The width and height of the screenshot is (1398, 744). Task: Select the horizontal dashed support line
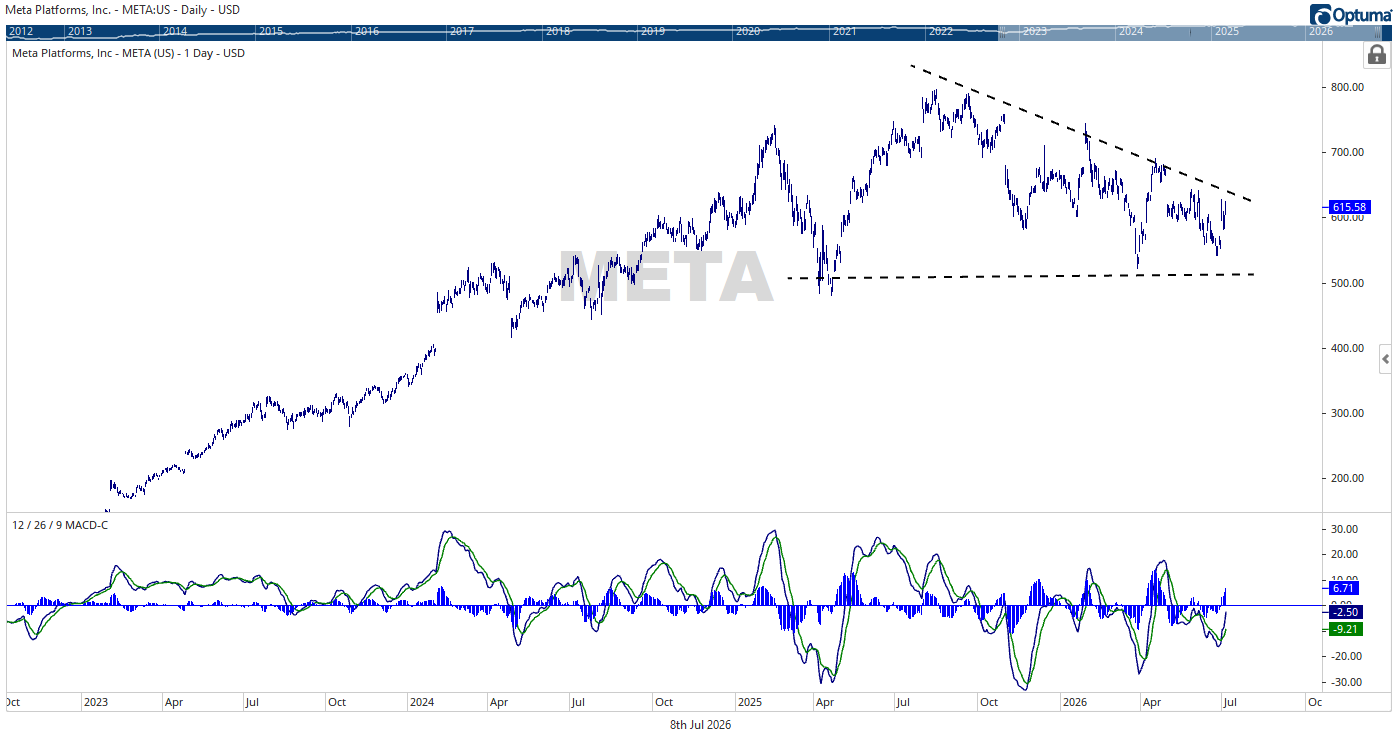coord(1020,276)
